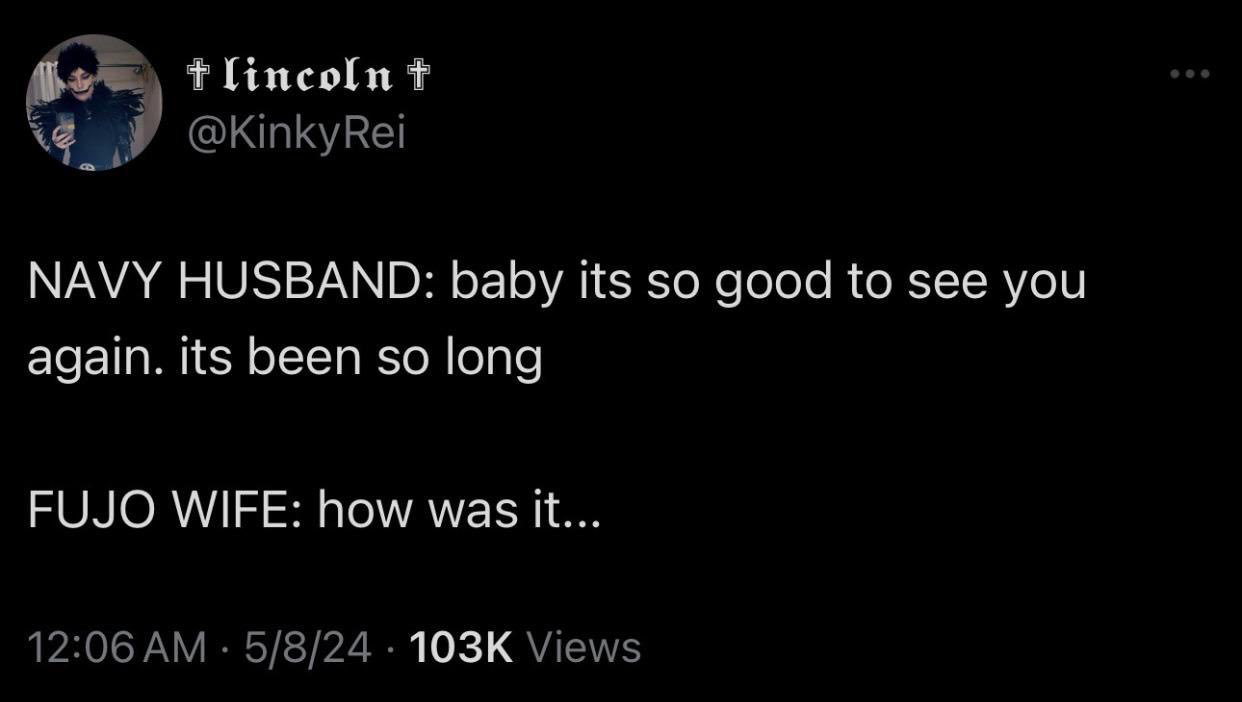Click the 12:06 AM timestamp

pyautogui.click(x=116, y=647)
